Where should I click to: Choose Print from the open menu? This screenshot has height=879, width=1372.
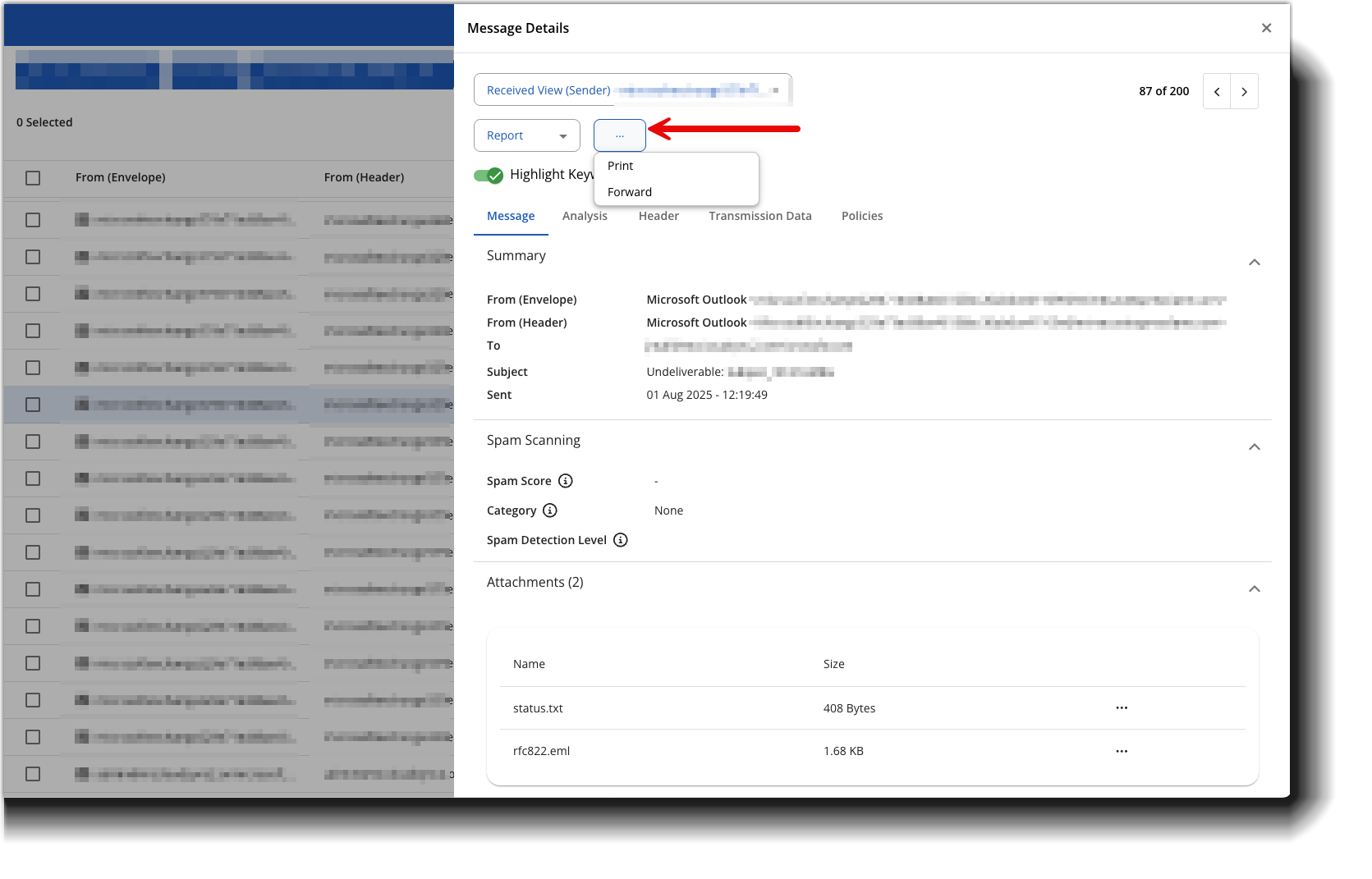621,166
